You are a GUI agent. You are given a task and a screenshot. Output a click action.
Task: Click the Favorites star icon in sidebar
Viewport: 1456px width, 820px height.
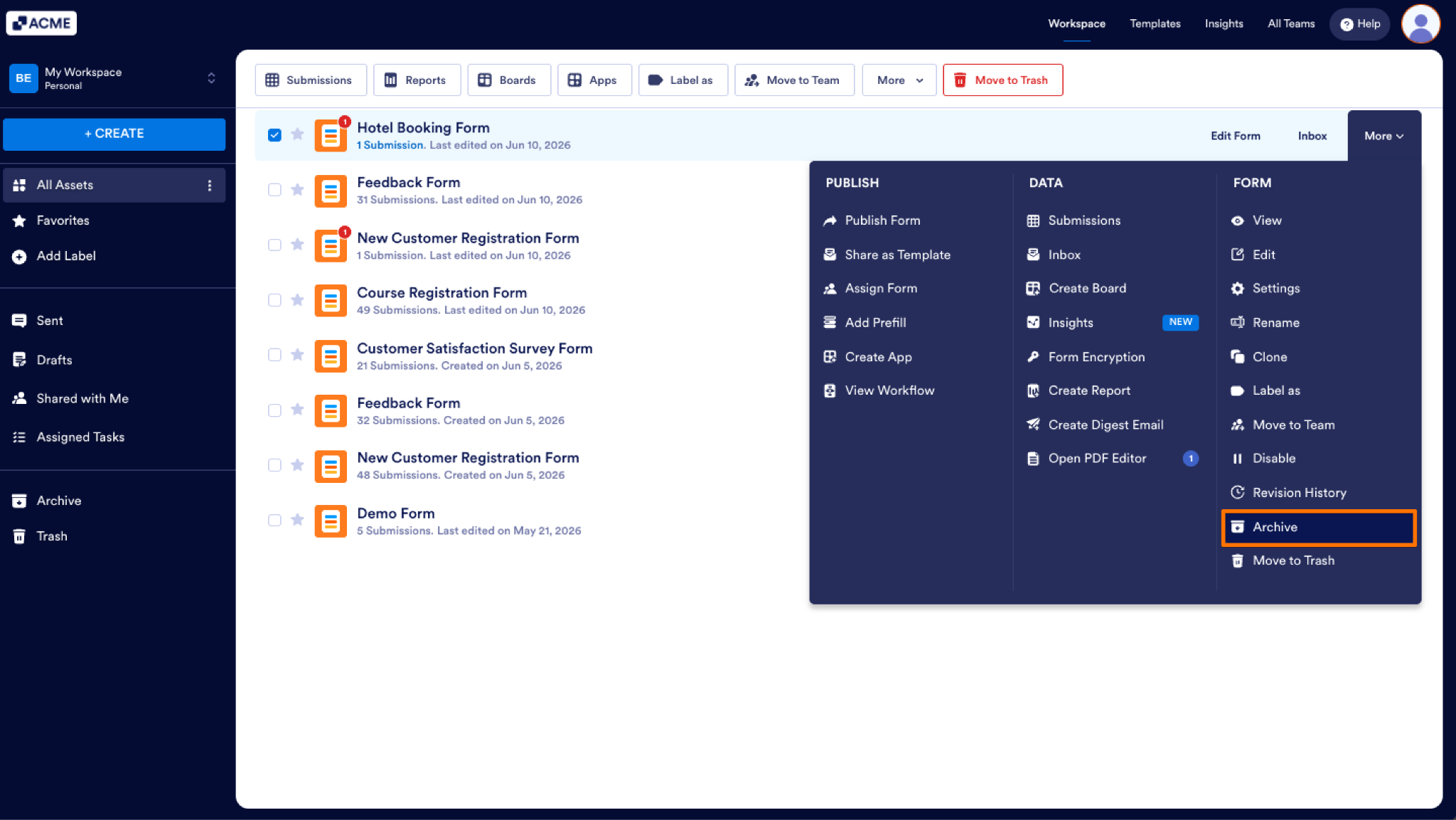coord(19,220)
